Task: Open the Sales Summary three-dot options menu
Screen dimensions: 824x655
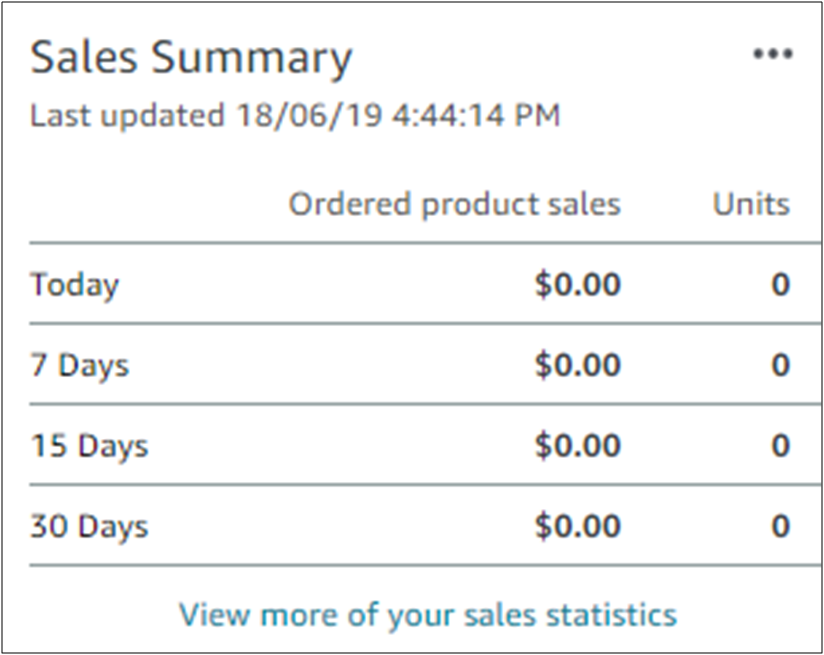Action: 772,55
